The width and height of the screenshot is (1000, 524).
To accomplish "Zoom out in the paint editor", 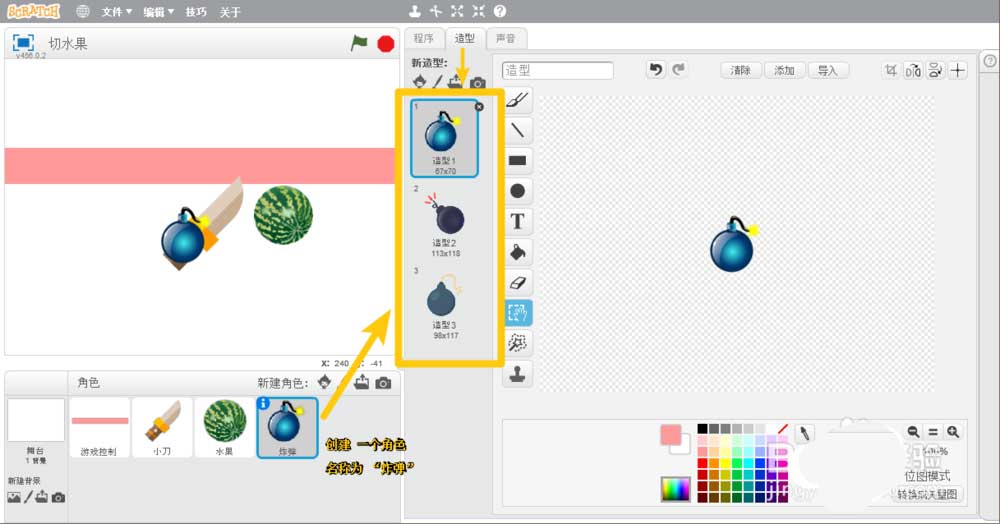I will click(x=913, y=432).
